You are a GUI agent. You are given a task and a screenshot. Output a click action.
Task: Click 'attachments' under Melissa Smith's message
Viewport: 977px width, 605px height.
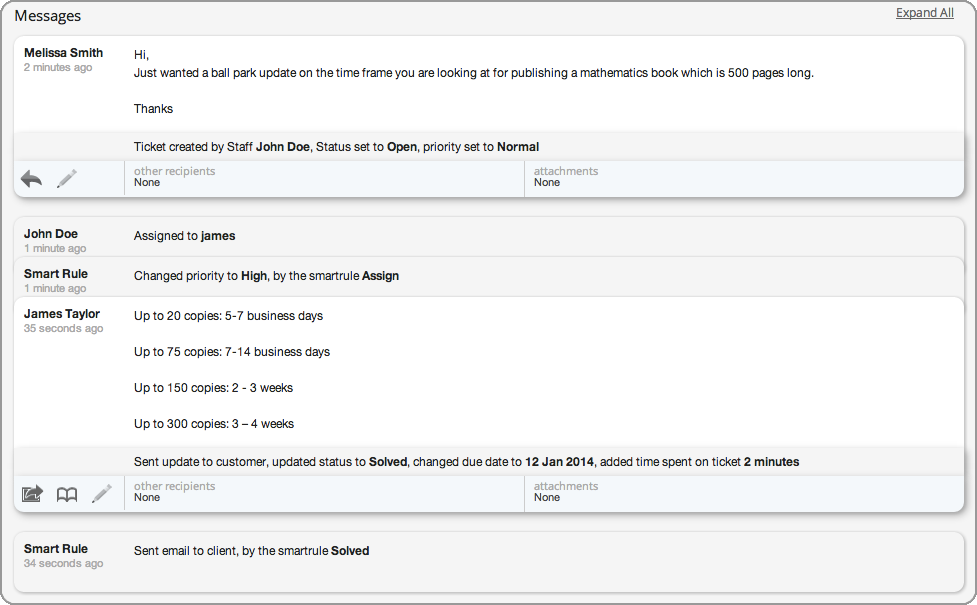[x=566, y=171]
